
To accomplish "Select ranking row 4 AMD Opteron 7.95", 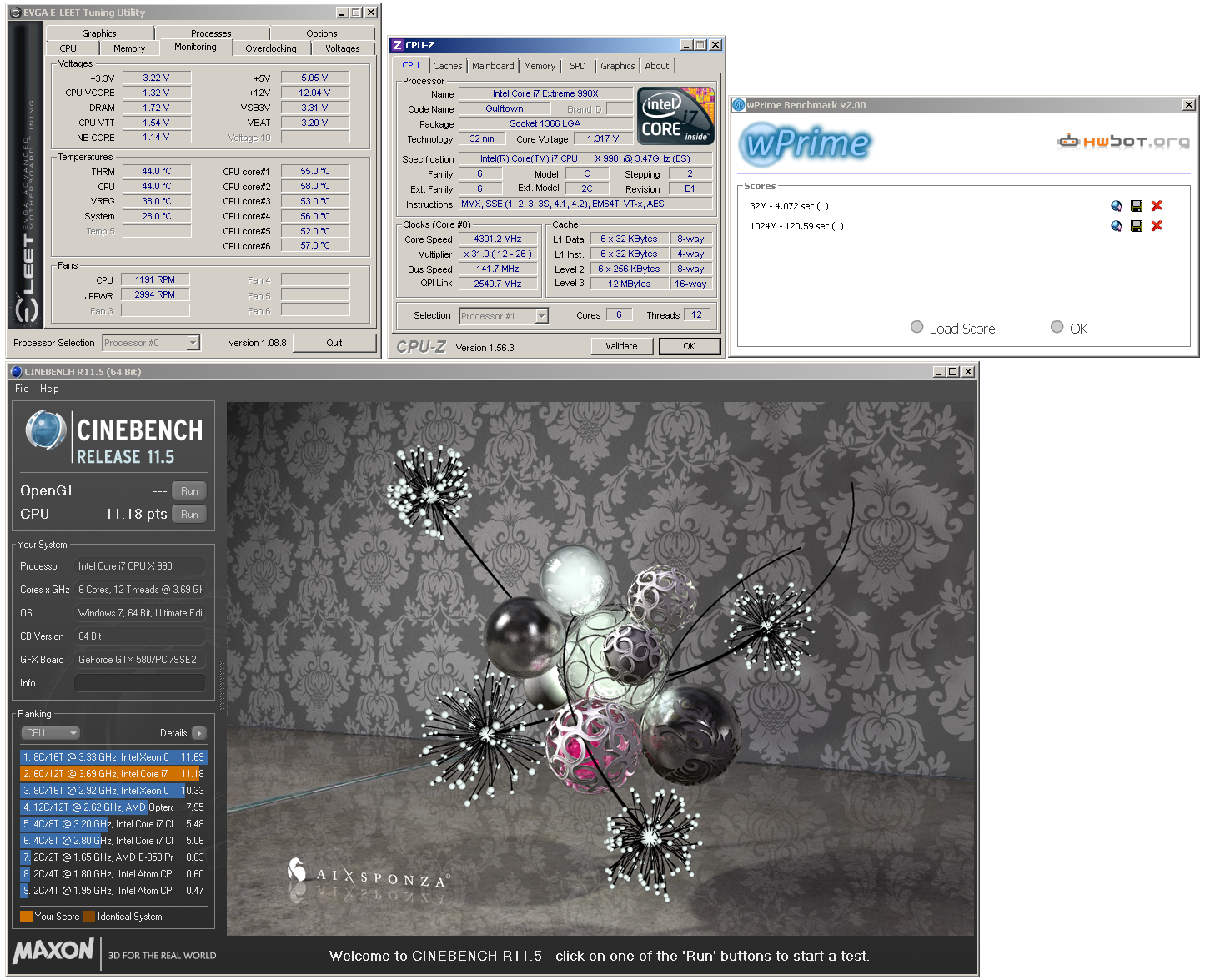I will (113, 807).
